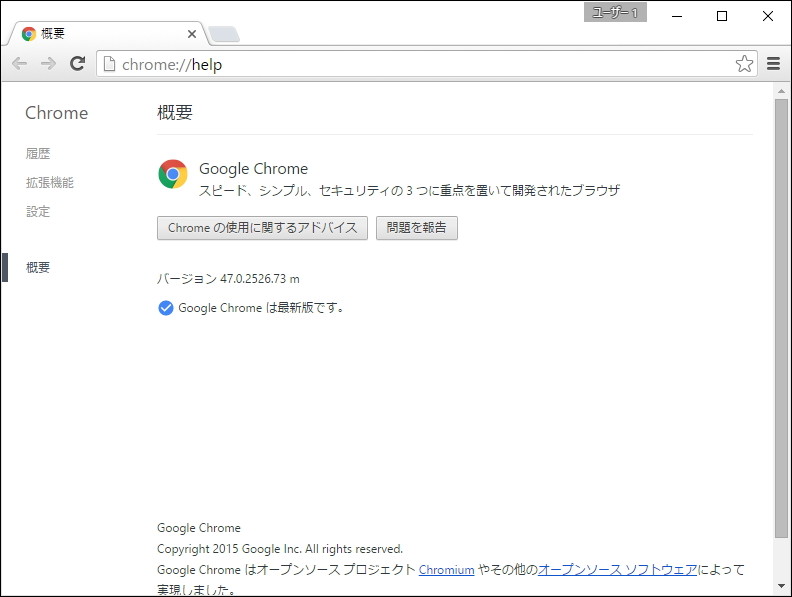Select 概要 in the sidebar
The height and width of the screenshot is (597, 792).
38,267
